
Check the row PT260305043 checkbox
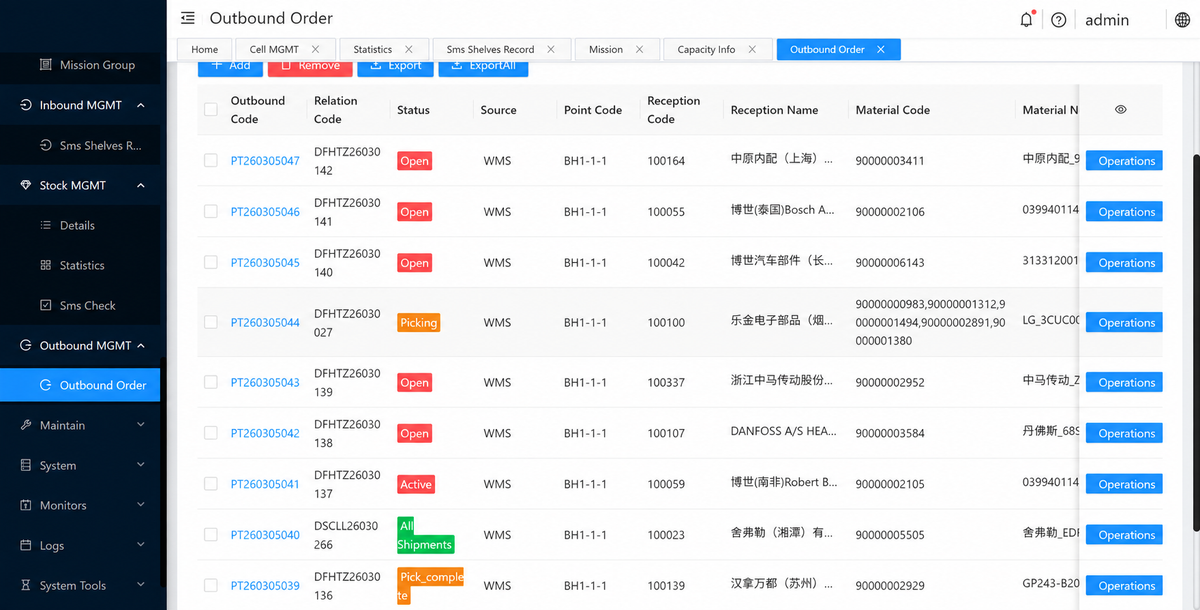point(211,382)
